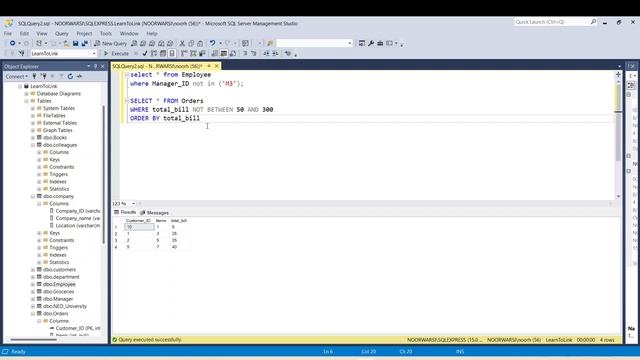Click the results cell with value 10
Image resolution: width=640 pixels, height=360 pixels.
pos(139,227)
